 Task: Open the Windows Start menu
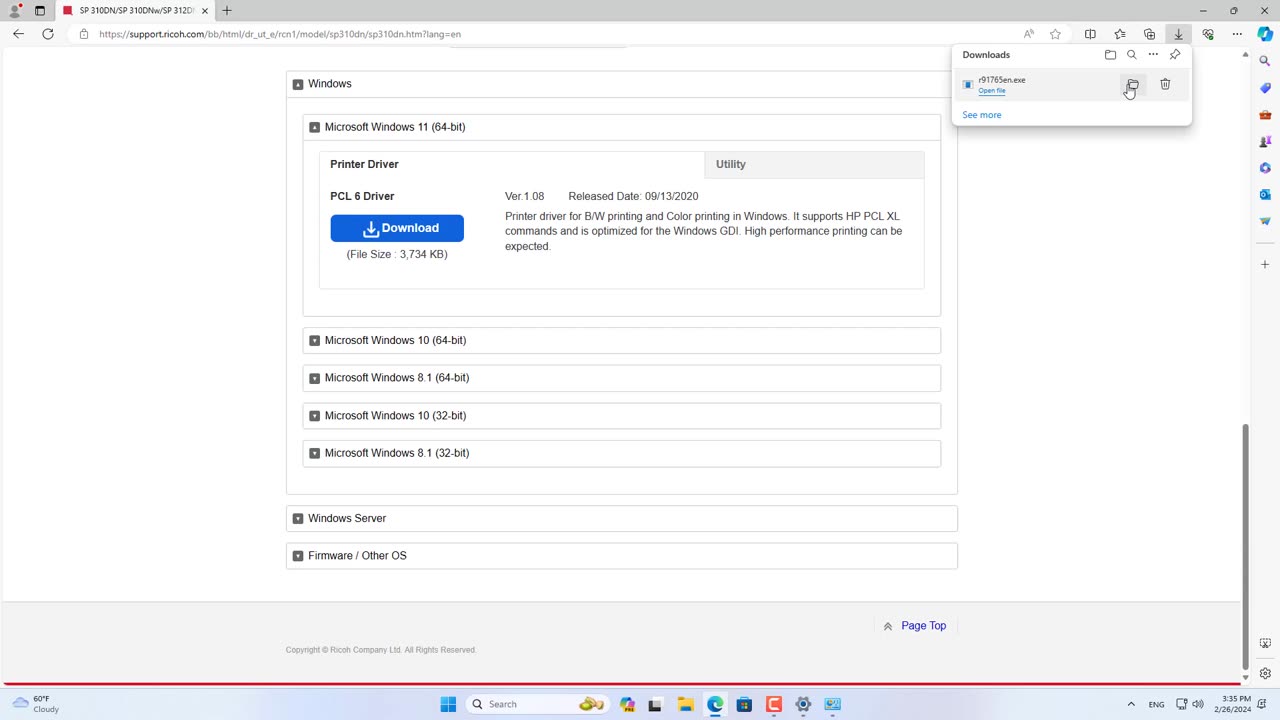click(x=448, y=704)
